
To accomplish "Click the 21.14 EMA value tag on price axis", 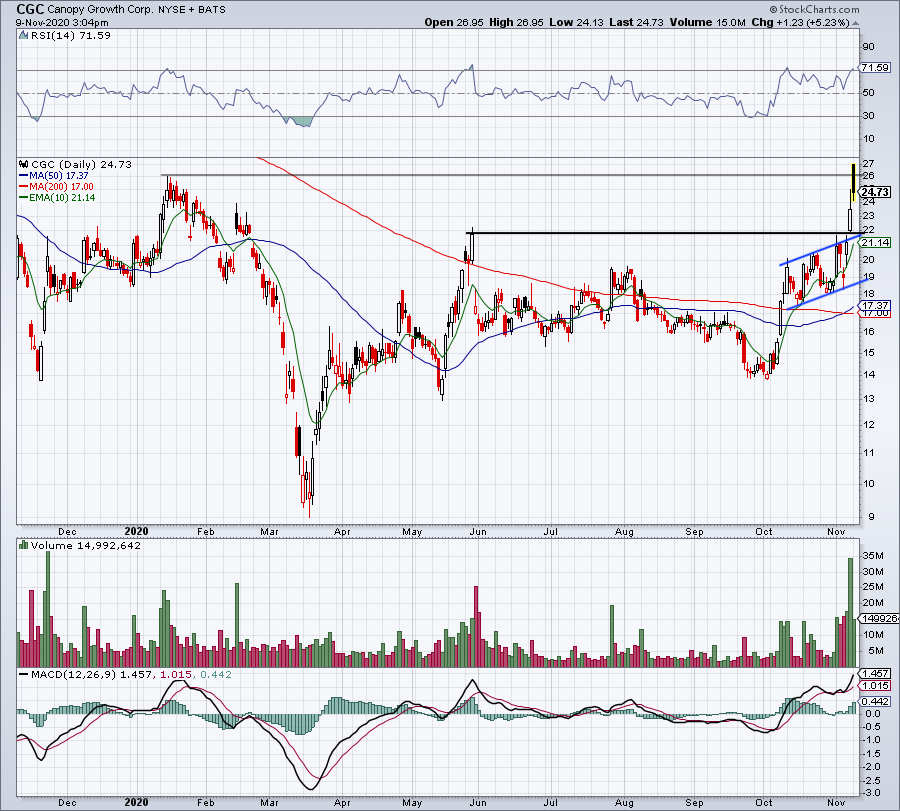I will pos(876,243).
